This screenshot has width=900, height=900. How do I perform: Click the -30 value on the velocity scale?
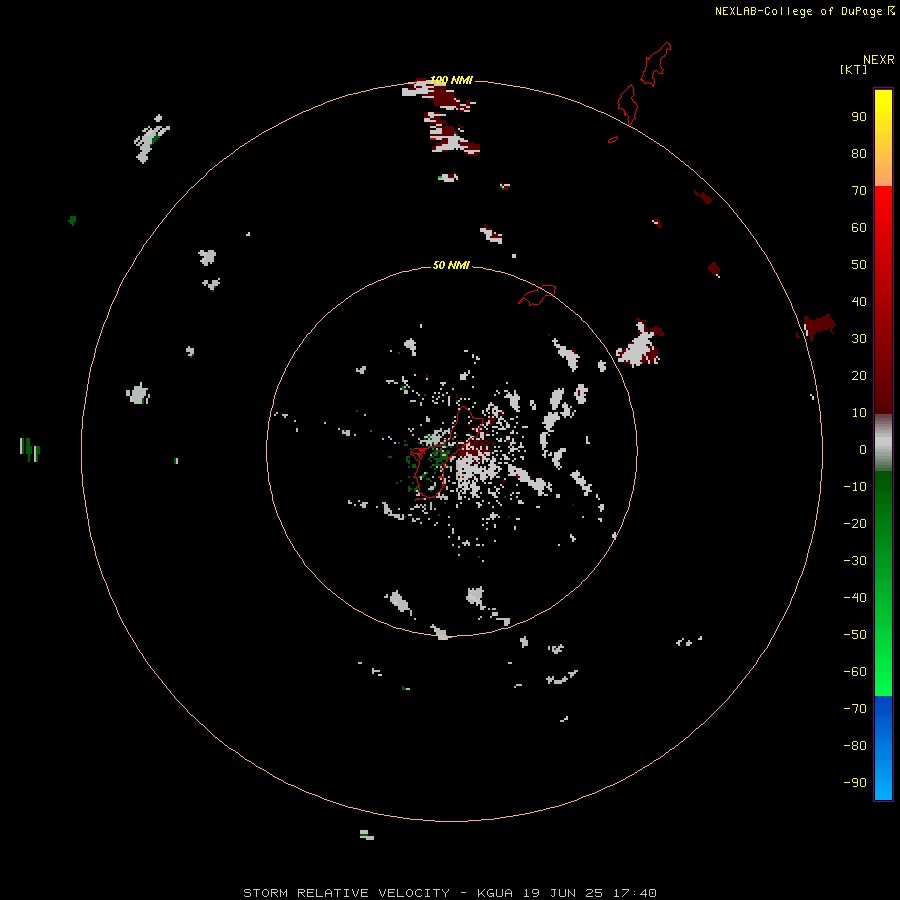pyautogui.click(x=855, y=561)
